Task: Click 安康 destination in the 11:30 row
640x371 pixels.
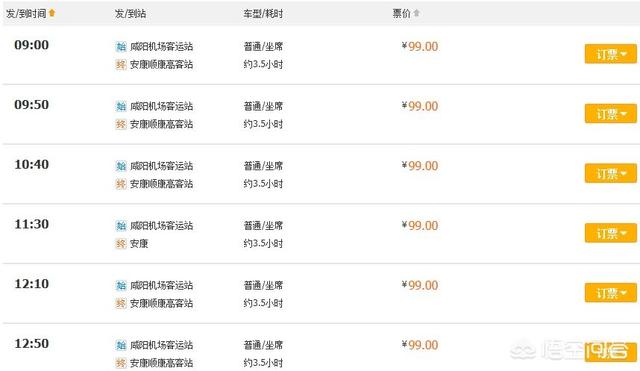Action: point(139,244)
